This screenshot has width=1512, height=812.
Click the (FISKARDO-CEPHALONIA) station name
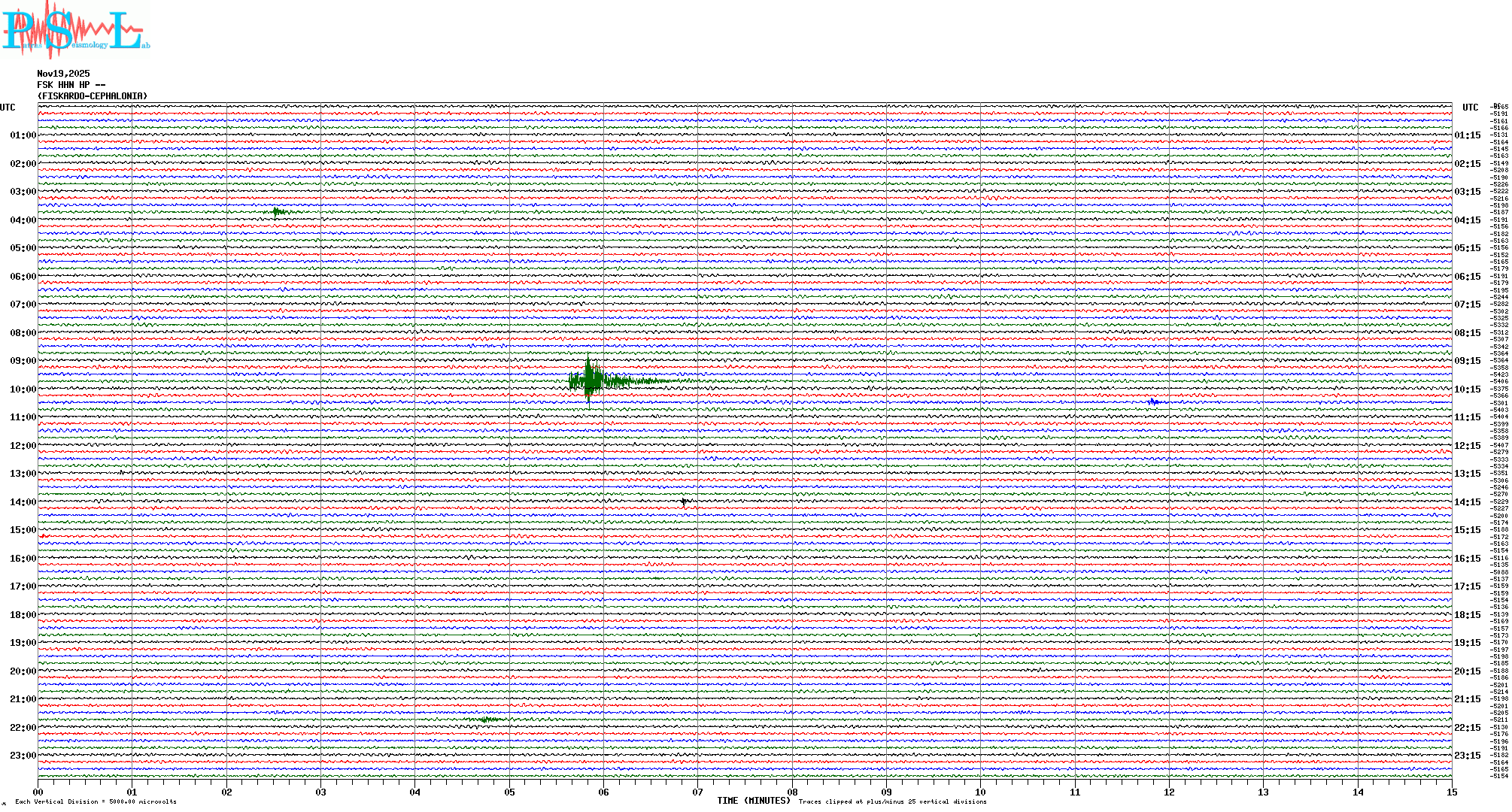click(93, 96)
